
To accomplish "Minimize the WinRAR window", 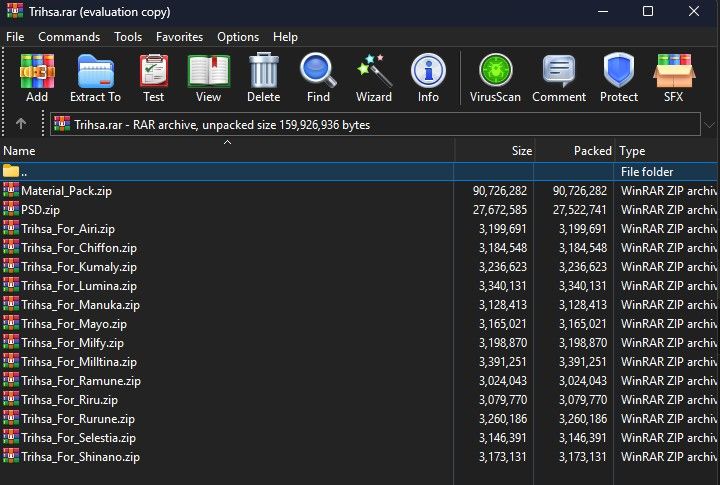I will tap(603, 11).
